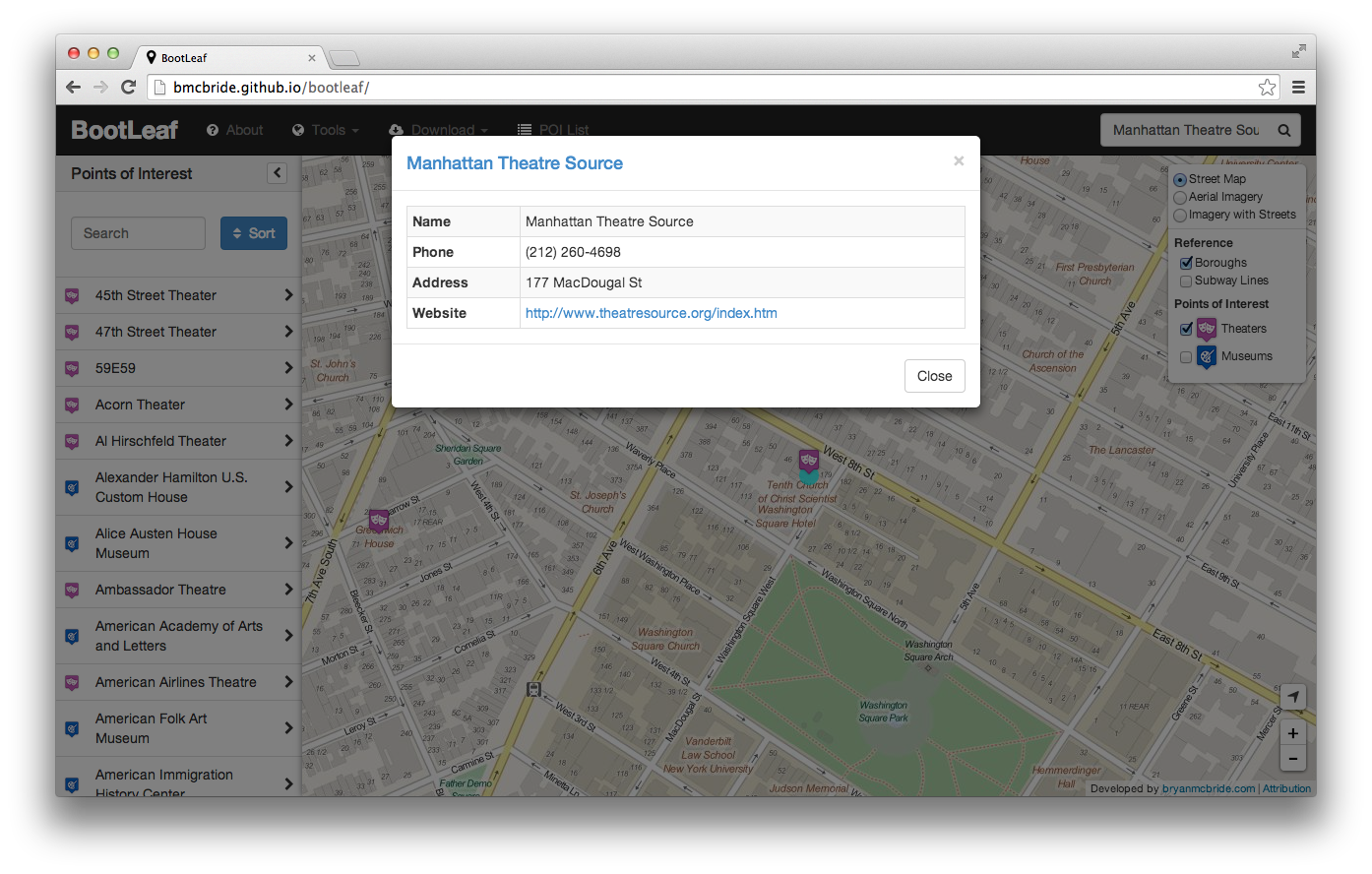The image size is (1372, 874).
Task: Zoom out with the map minus button
Action: pyautogui.click(x=1292, y=758)
